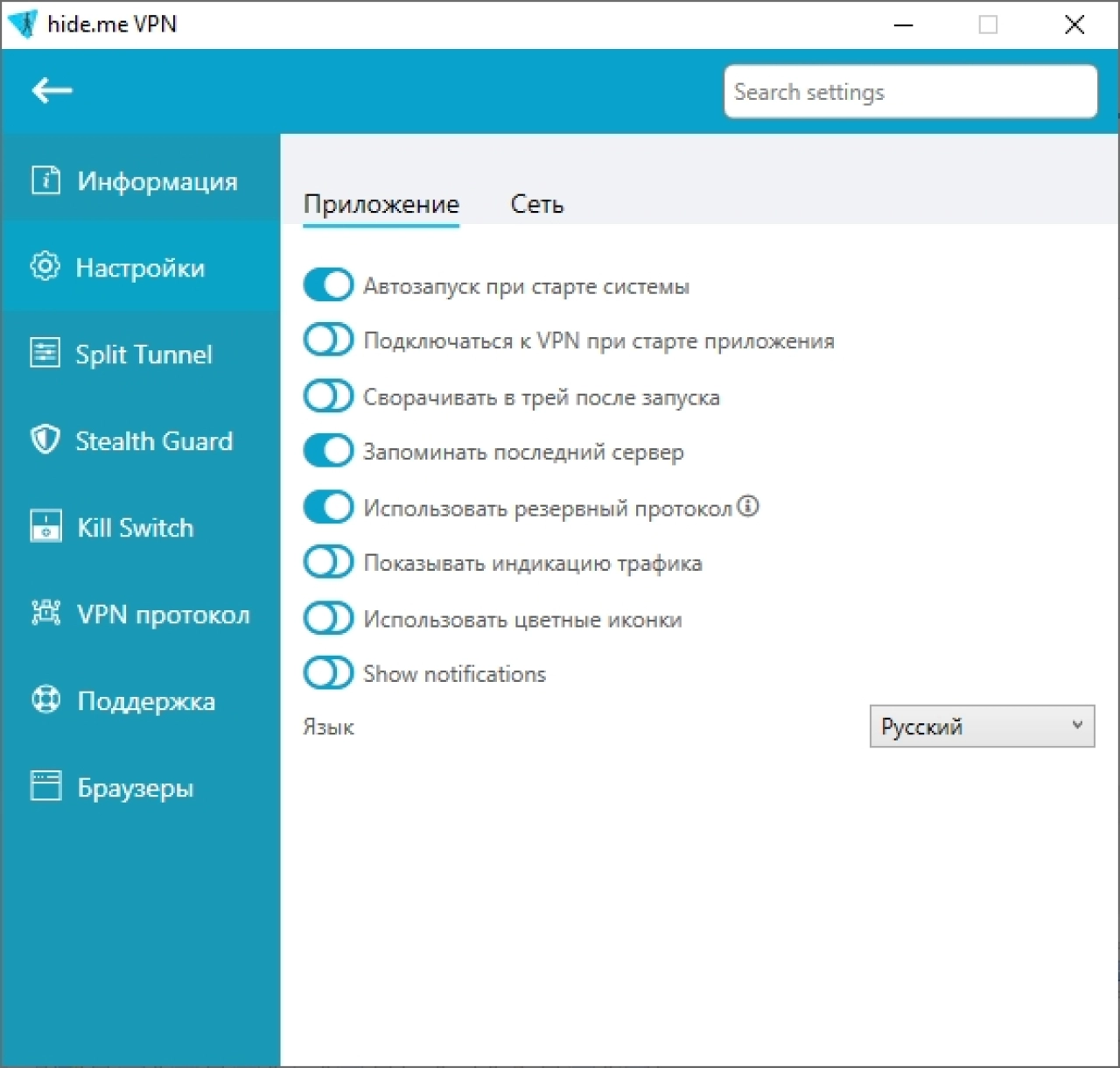Click the Поддержка lifebuoy icon
Viewport: 1120px width, 1068px height.
(45, 699)
